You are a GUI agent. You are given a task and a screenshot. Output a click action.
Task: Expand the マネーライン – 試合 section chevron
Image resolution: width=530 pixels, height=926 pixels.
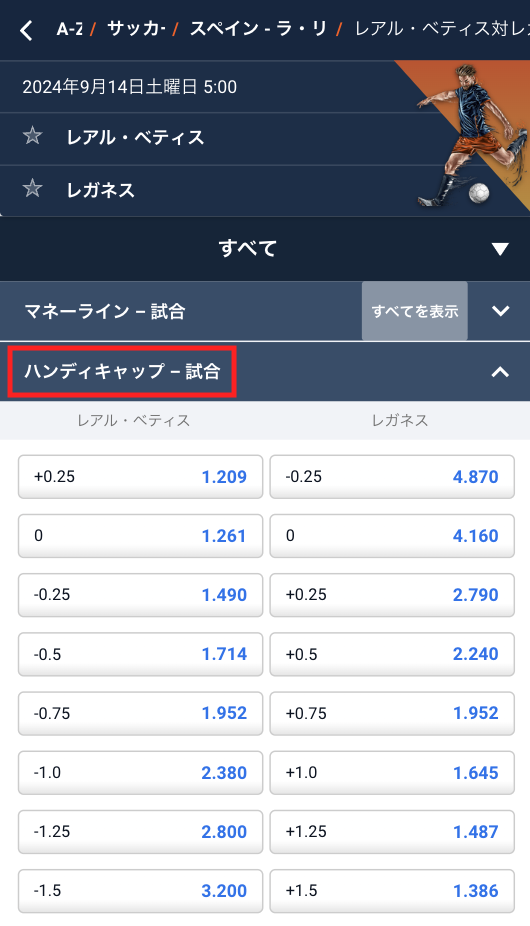(500, 311)
